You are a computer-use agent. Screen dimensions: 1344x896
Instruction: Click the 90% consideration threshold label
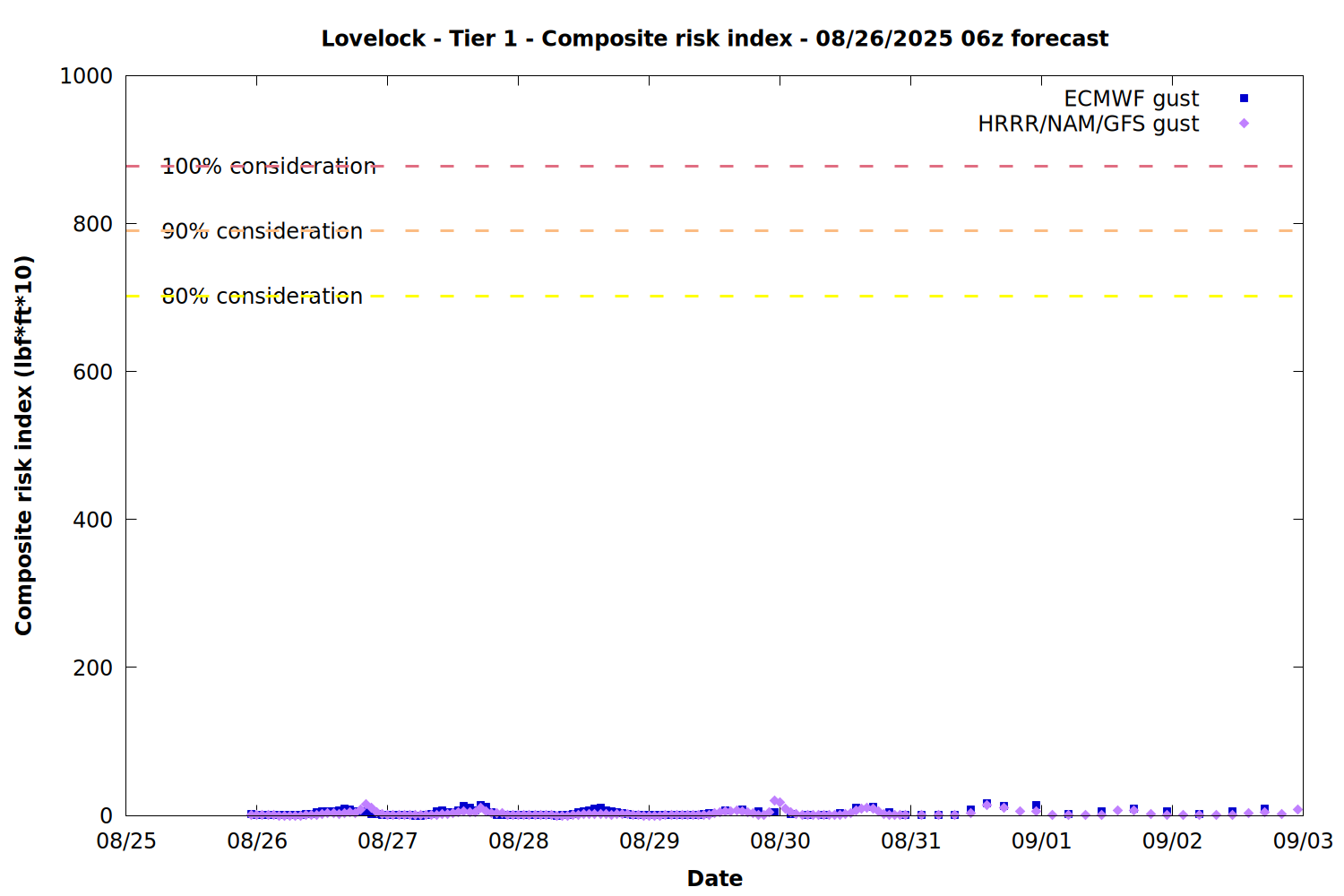(263, 231)
